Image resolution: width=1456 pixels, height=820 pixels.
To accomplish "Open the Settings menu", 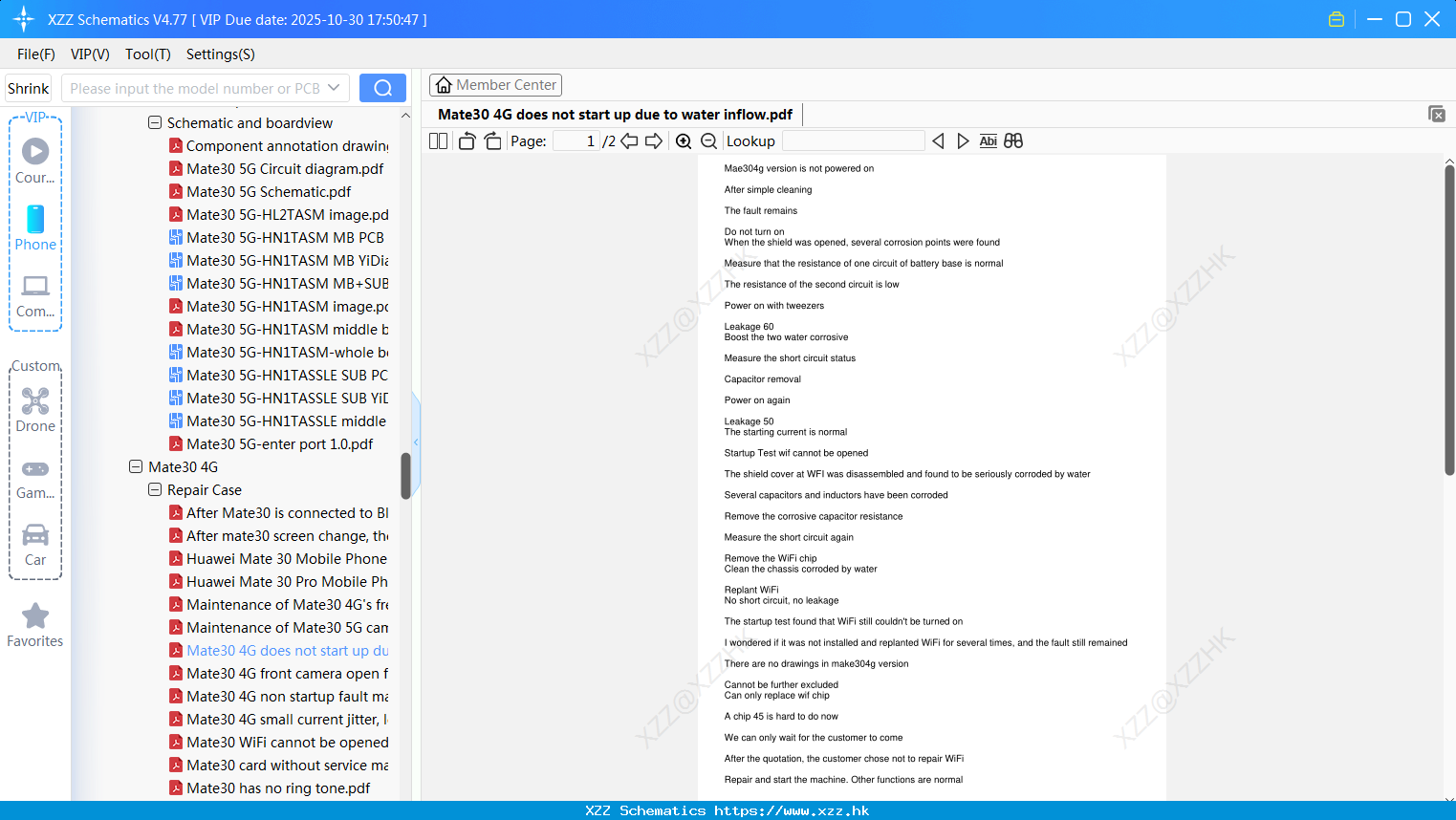I will point(221,54).
